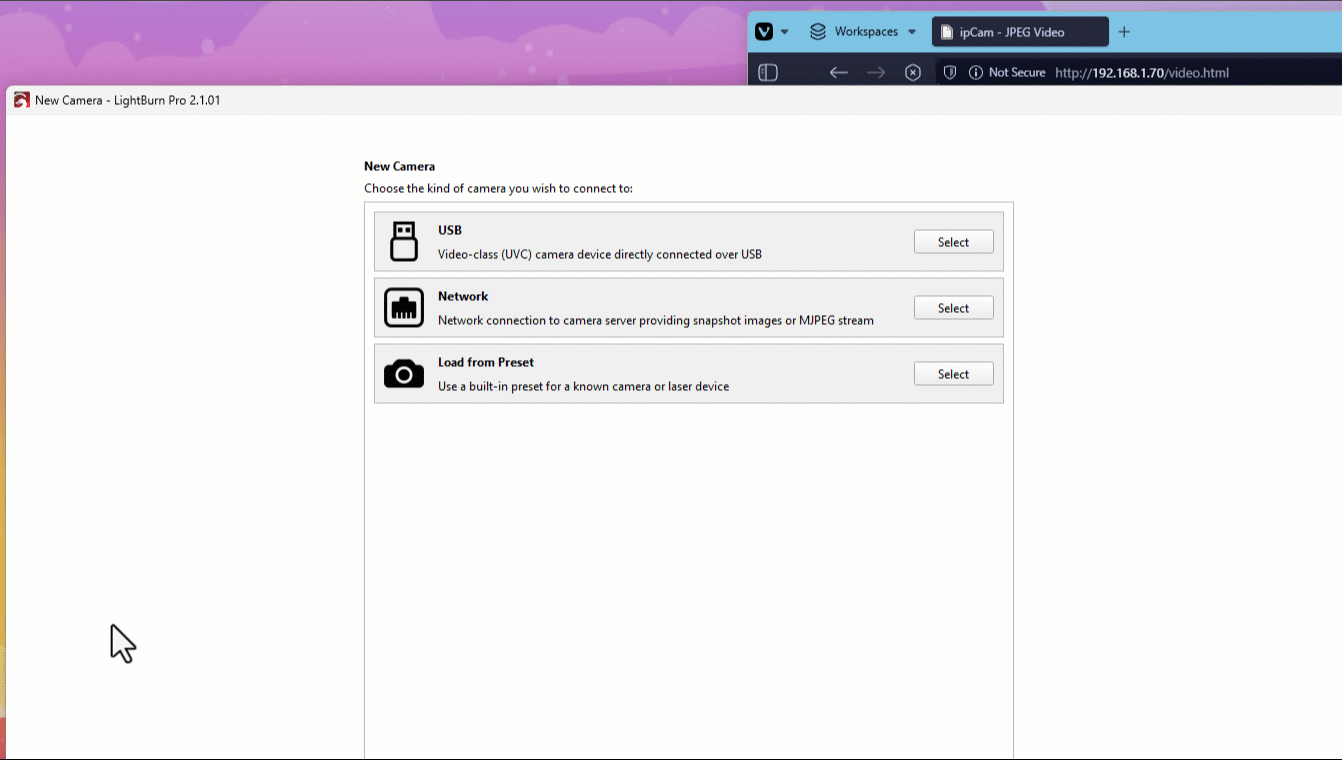Select the Network camera option
The height and width of the screenshot is (760, 1342).
(x=953, y=308)
